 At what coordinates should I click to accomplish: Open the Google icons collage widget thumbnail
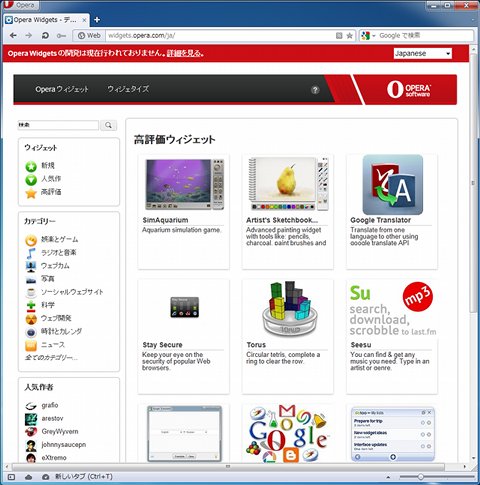288,433
